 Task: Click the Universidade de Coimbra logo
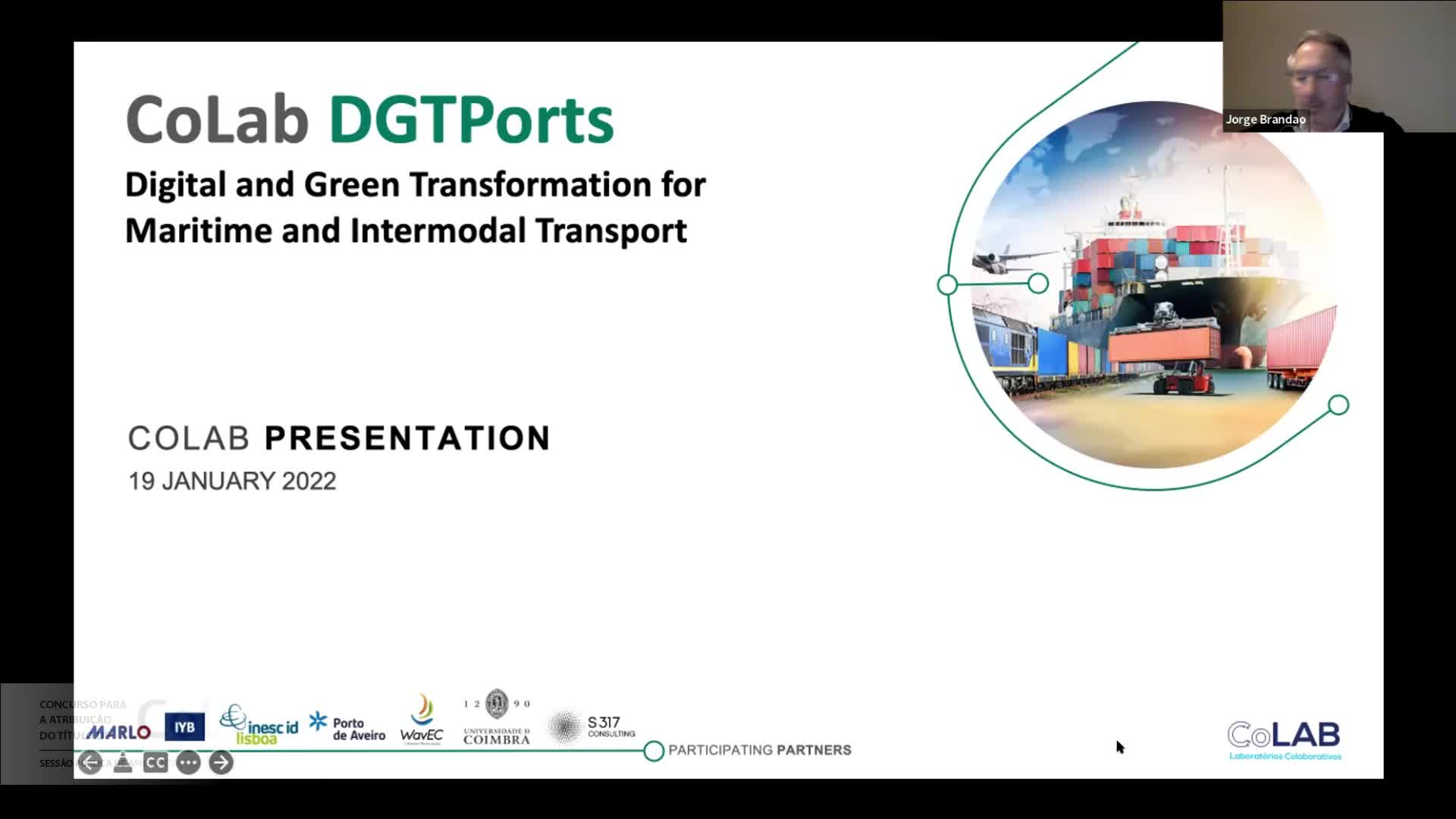pos(497,717)
